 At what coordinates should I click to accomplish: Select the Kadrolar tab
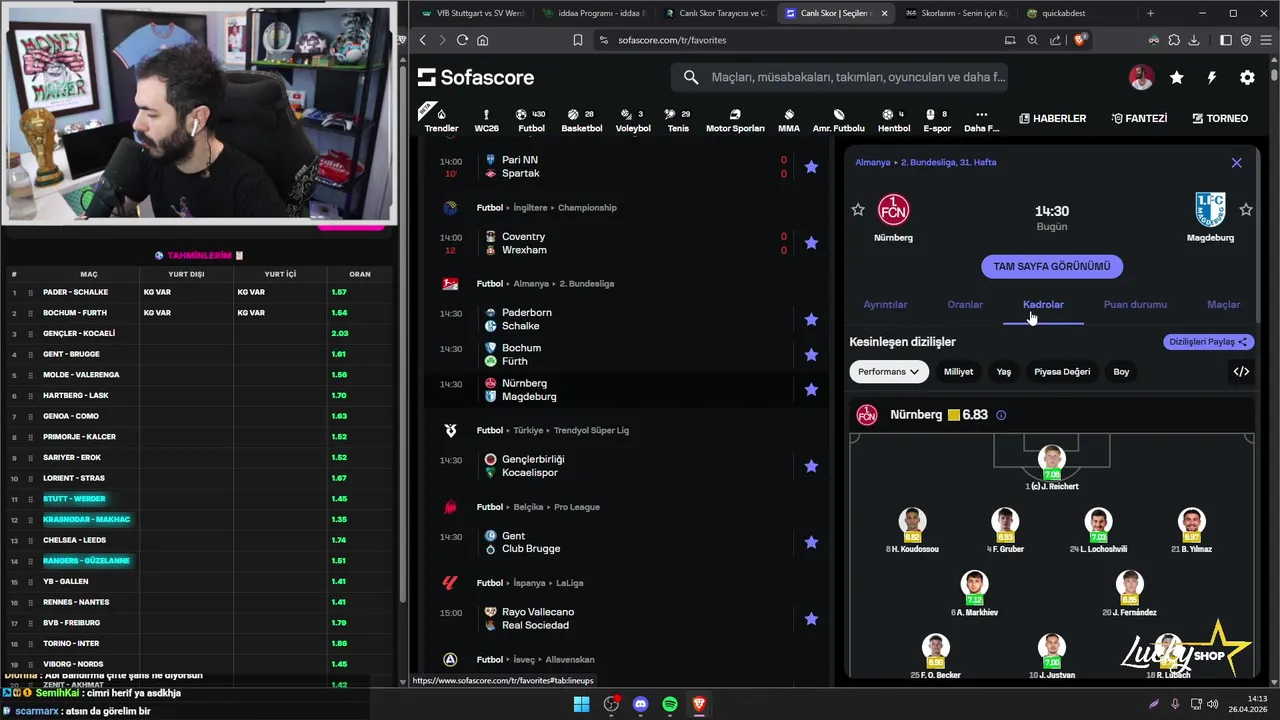tap(1043, 304)
